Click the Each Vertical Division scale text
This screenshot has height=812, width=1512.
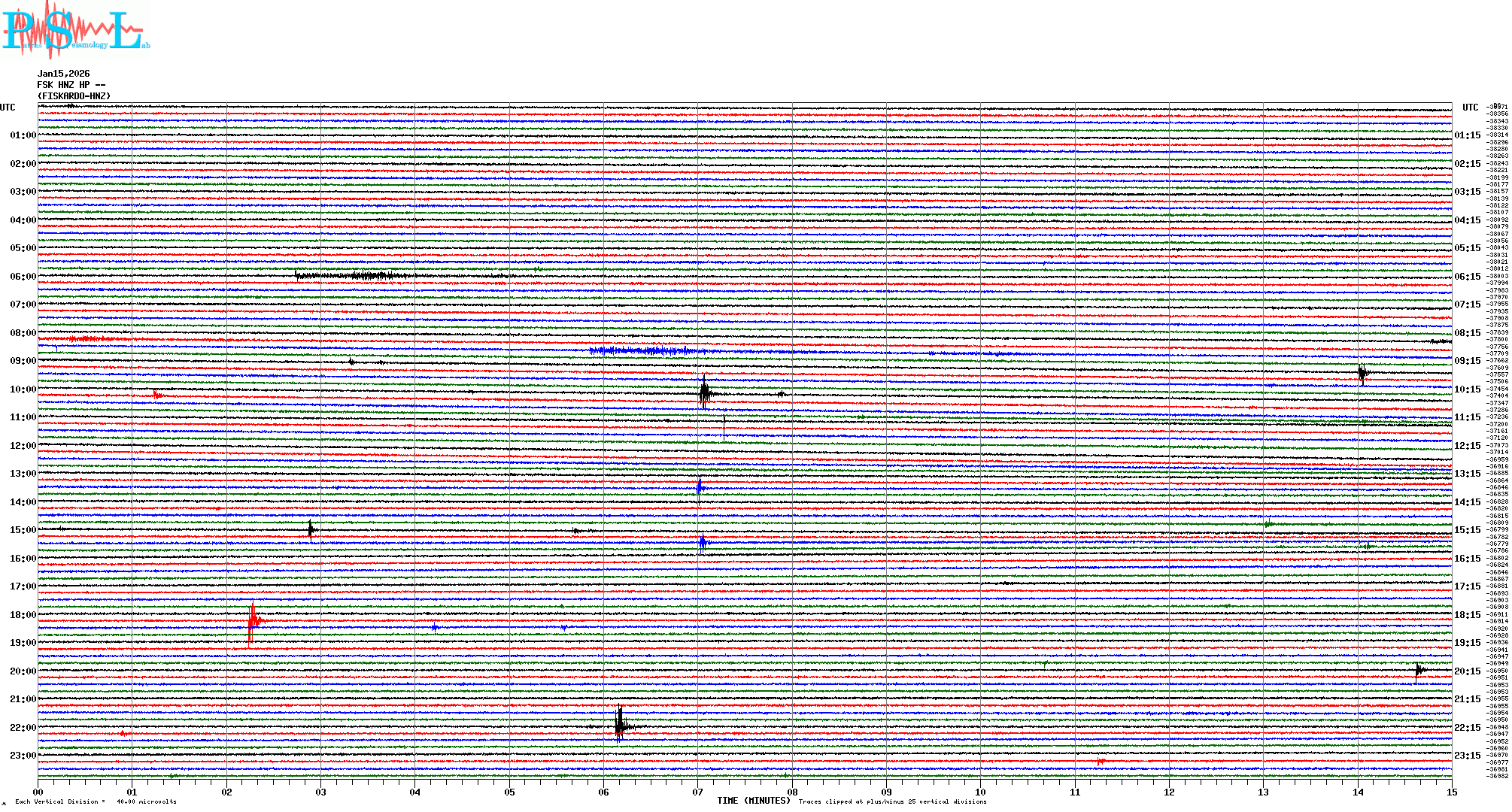(96, 801)
